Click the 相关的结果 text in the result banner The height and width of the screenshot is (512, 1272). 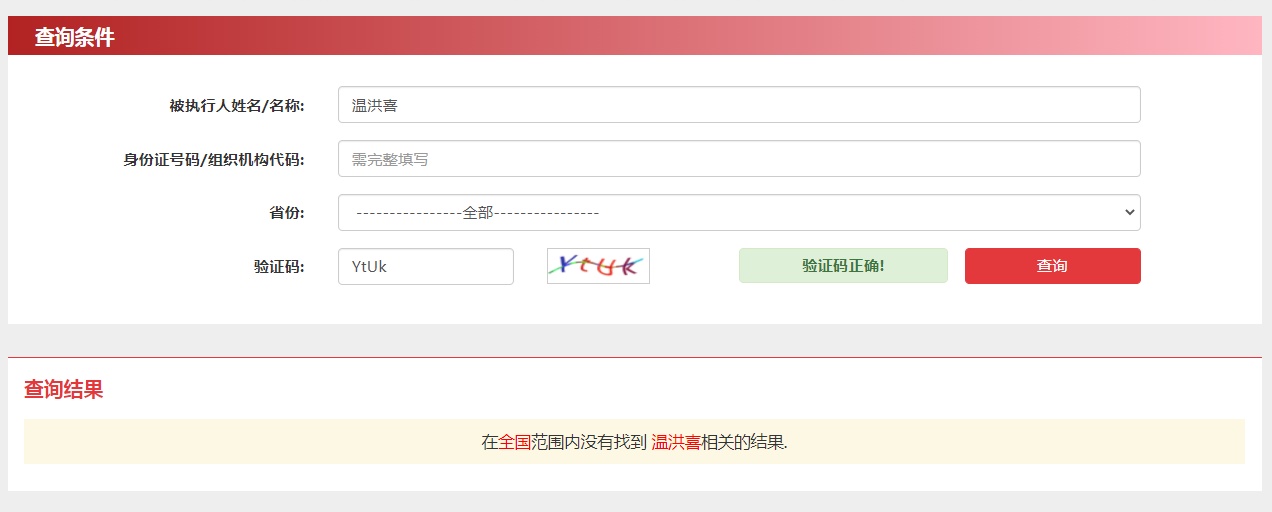coord(743,442)
